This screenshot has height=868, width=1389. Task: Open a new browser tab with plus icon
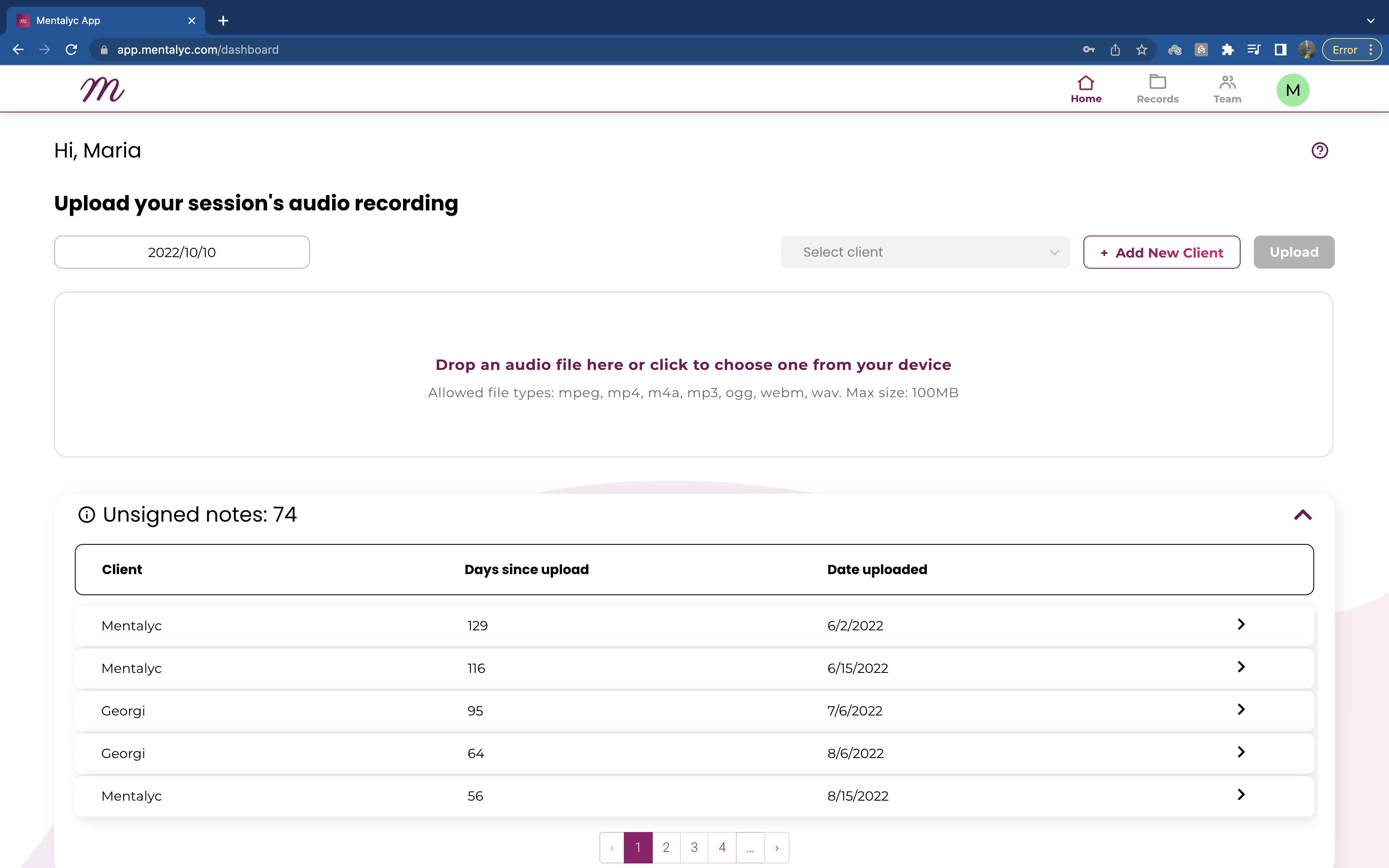point(223,20)
